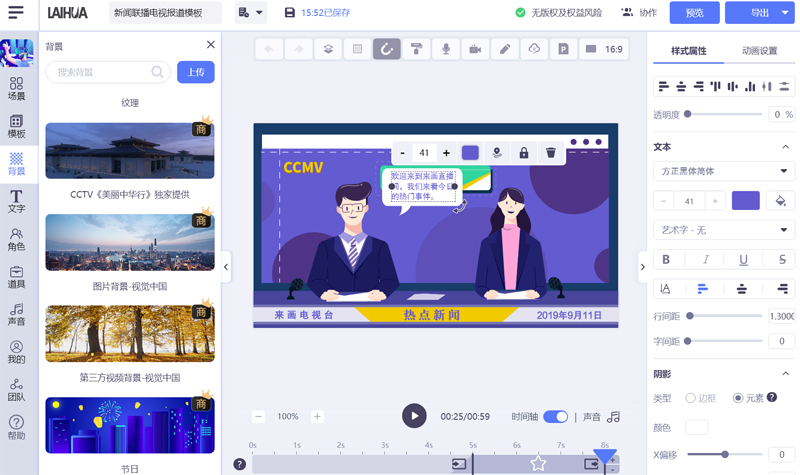The height and width of the screenshot is (475, 800).
Task: Increase font size in floating toolbar
Action: 446,153
